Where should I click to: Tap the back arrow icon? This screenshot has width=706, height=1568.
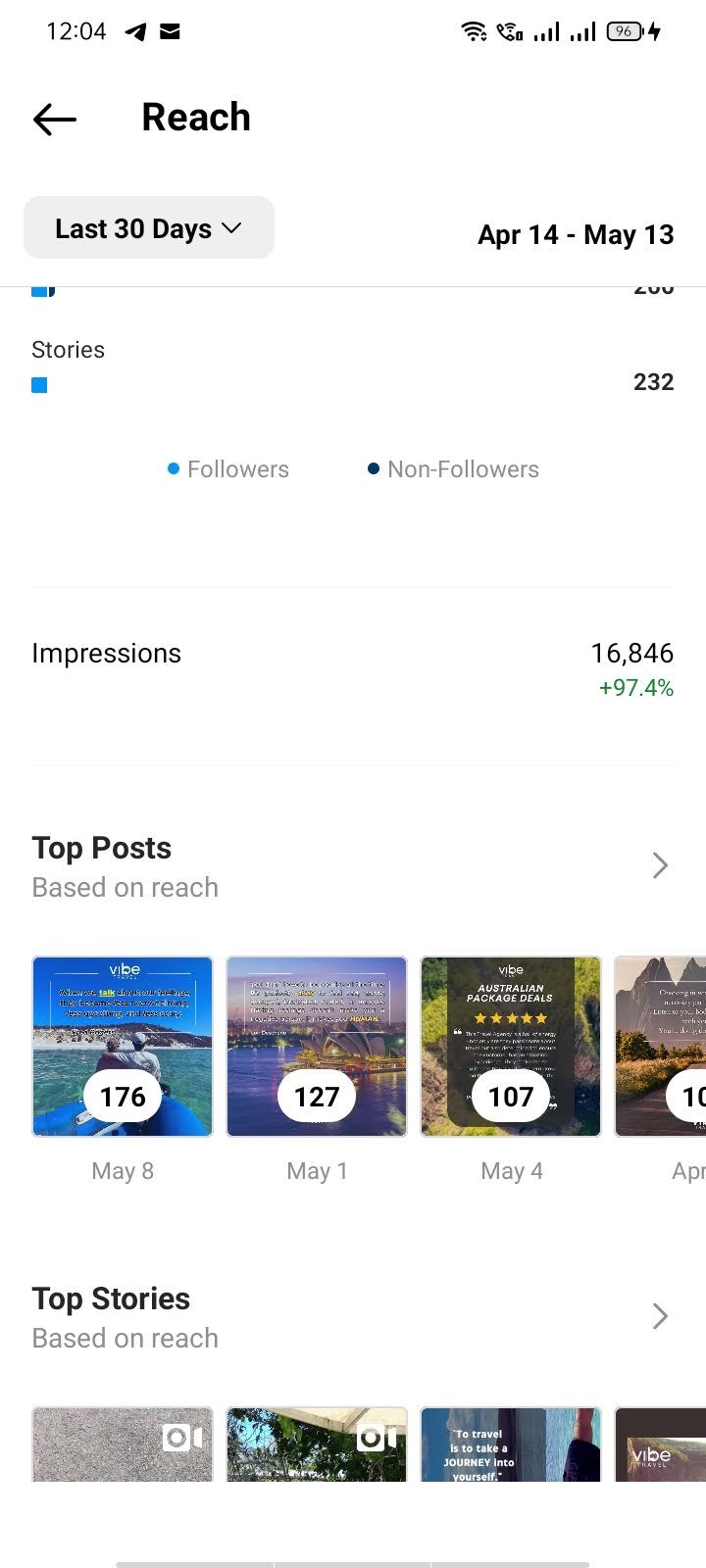click(55, 120)
